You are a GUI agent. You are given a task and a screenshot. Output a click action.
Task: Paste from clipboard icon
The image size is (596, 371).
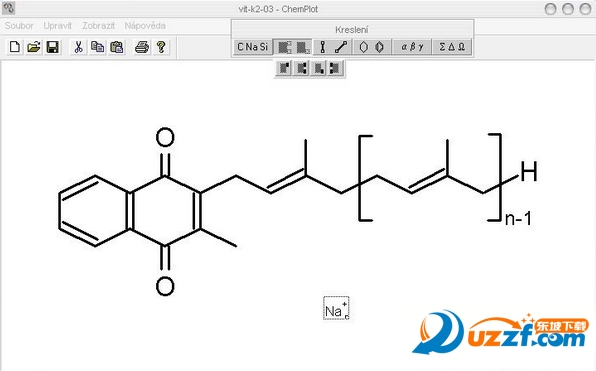tap(116, 47)
